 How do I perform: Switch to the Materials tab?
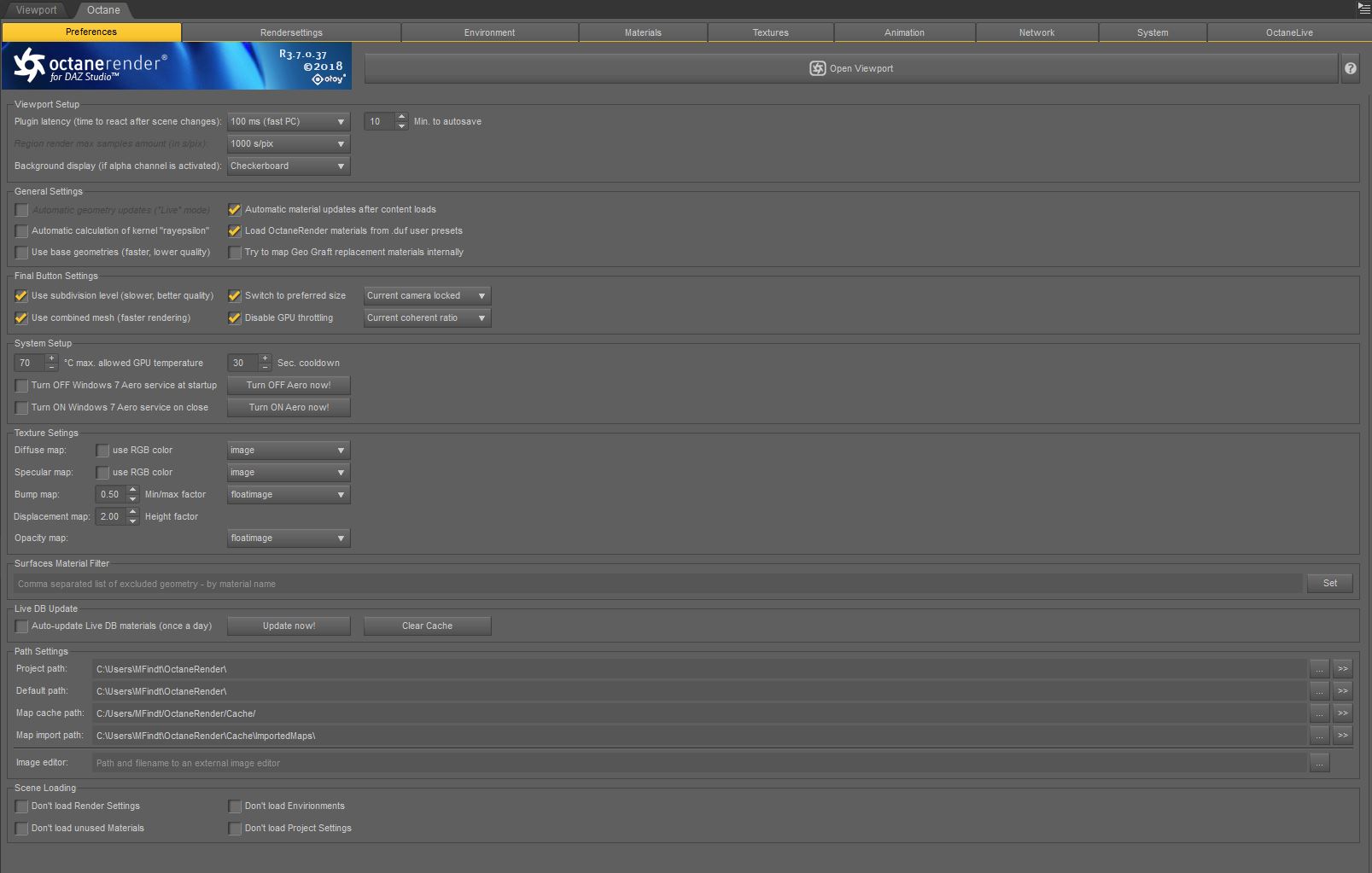coord(643,32)
